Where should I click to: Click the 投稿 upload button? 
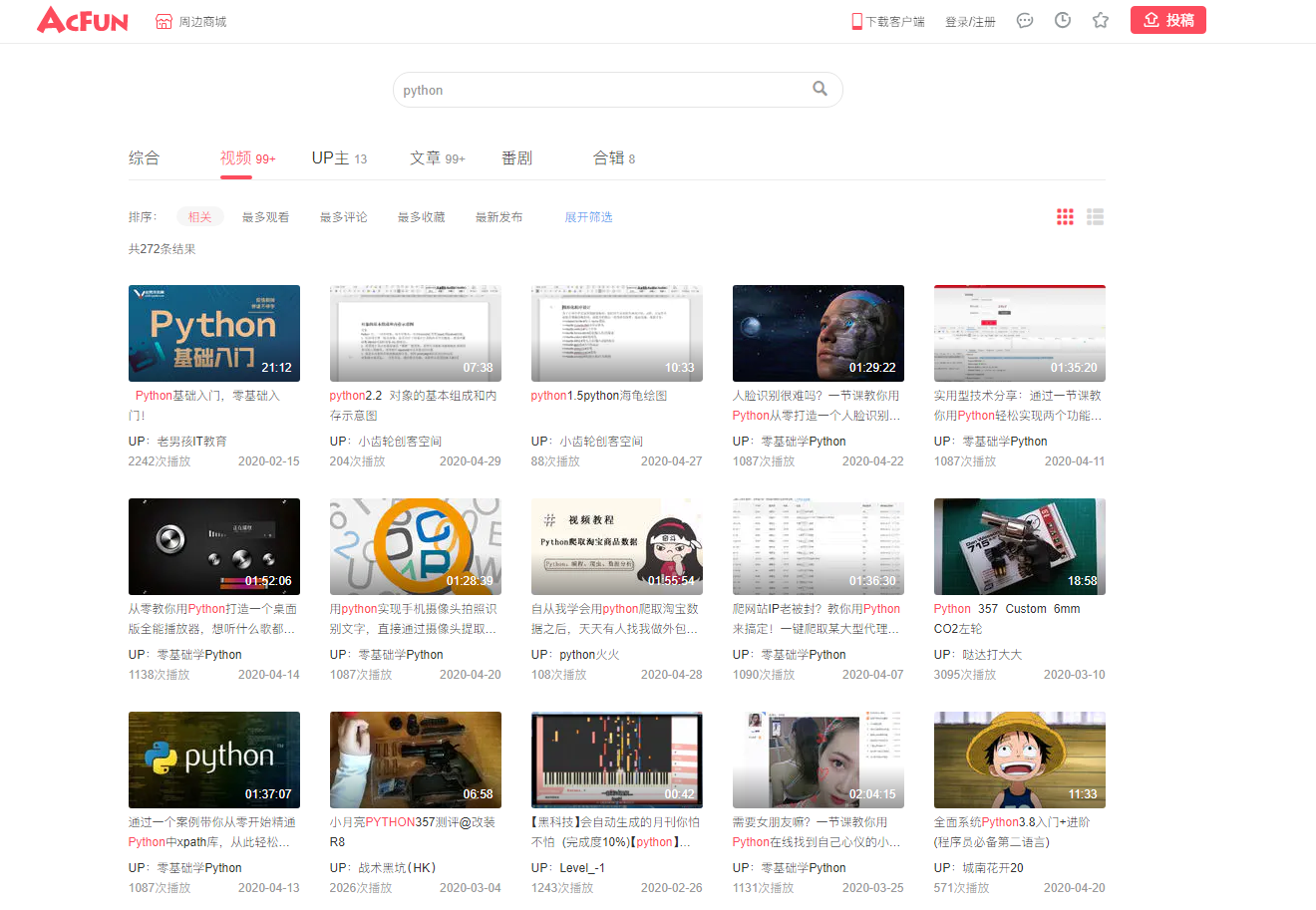[1168, 20]
